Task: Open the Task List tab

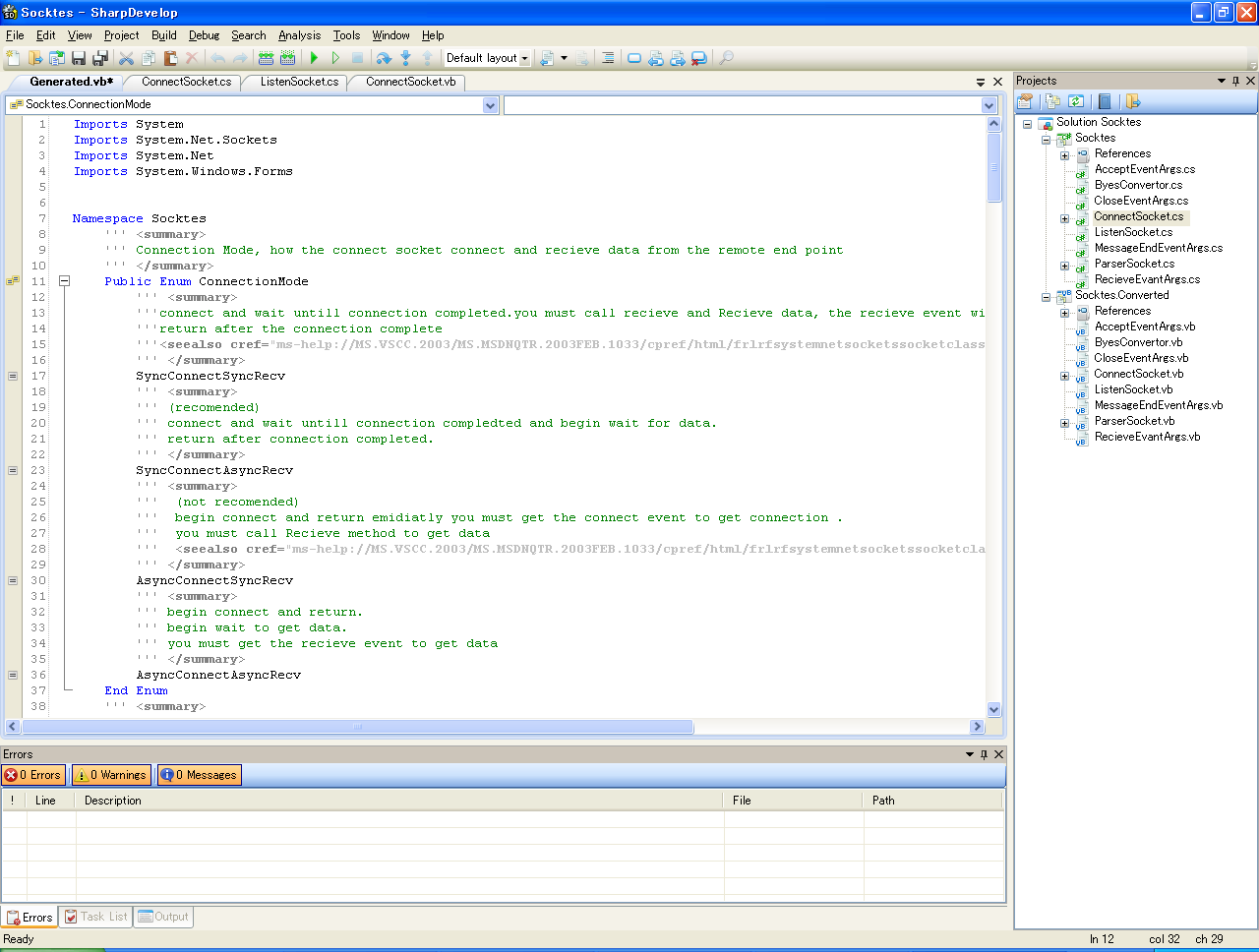Action: tap(96, 917)
